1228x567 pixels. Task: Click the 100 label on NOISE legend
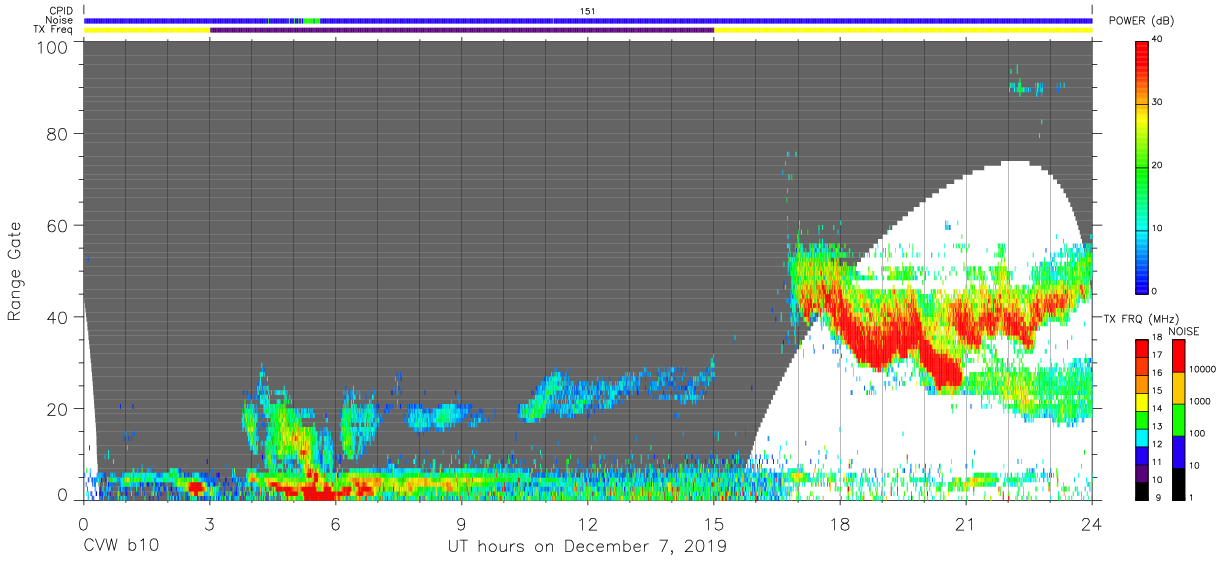coord(1197,433)
